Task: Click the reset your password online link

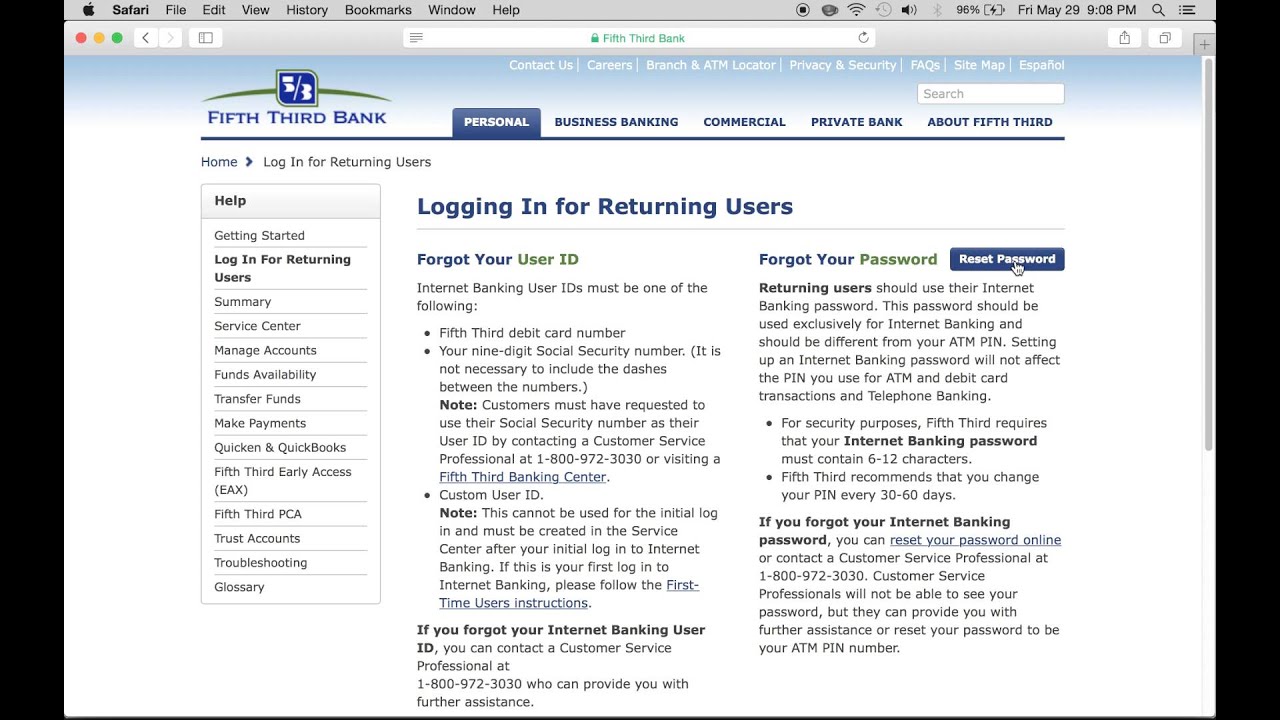Action: click(975, 540)
